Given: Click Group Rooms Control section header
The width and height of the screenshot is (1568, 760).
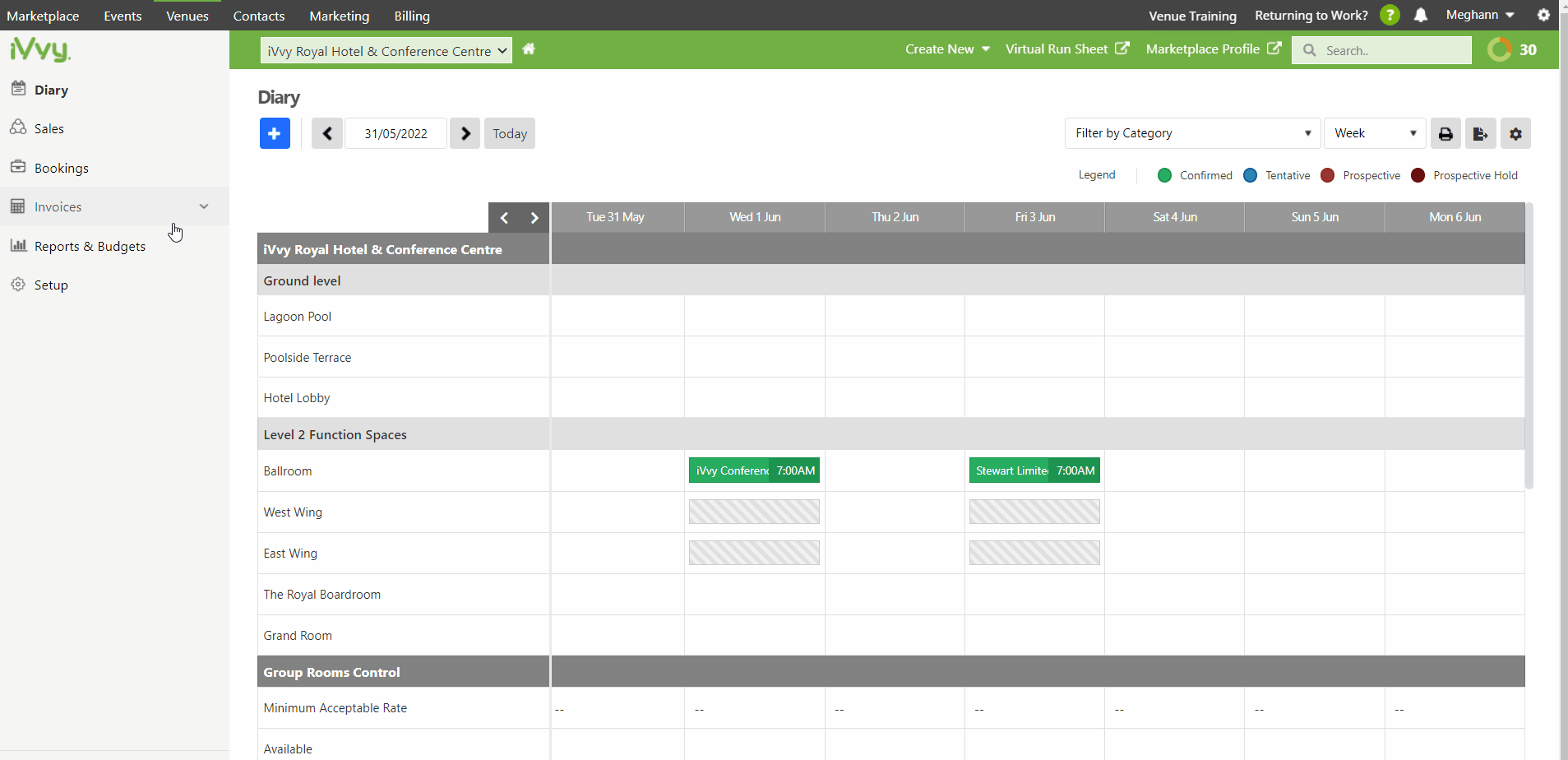Looking at the screenshot, I should click(331, 672).
